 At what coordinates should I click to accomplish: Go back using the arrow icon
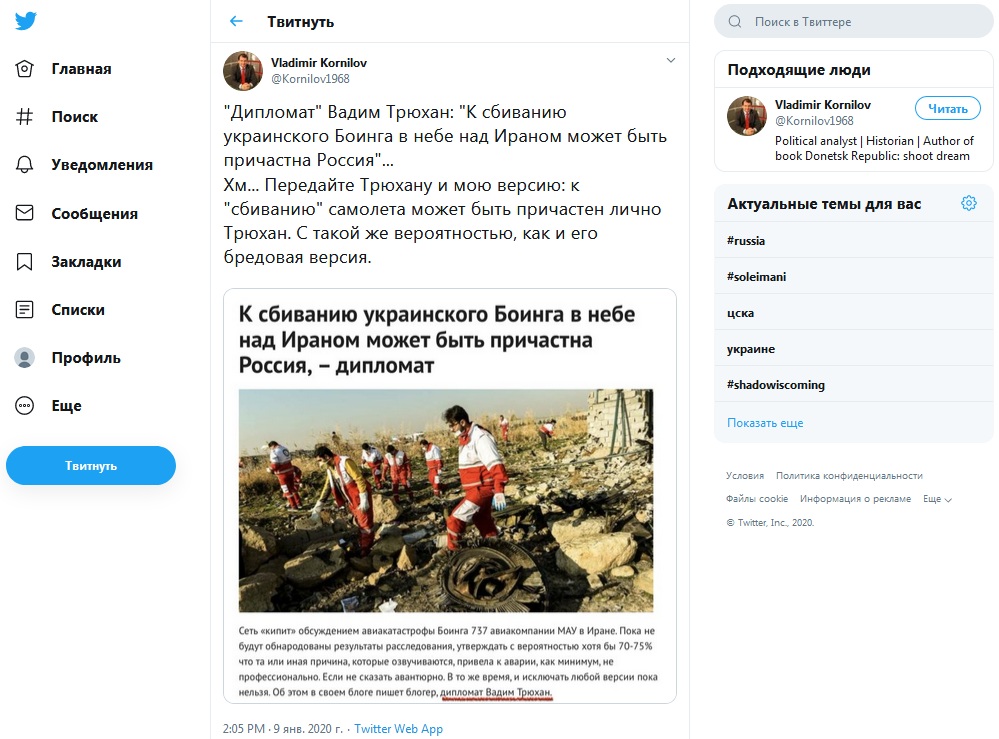236,21
